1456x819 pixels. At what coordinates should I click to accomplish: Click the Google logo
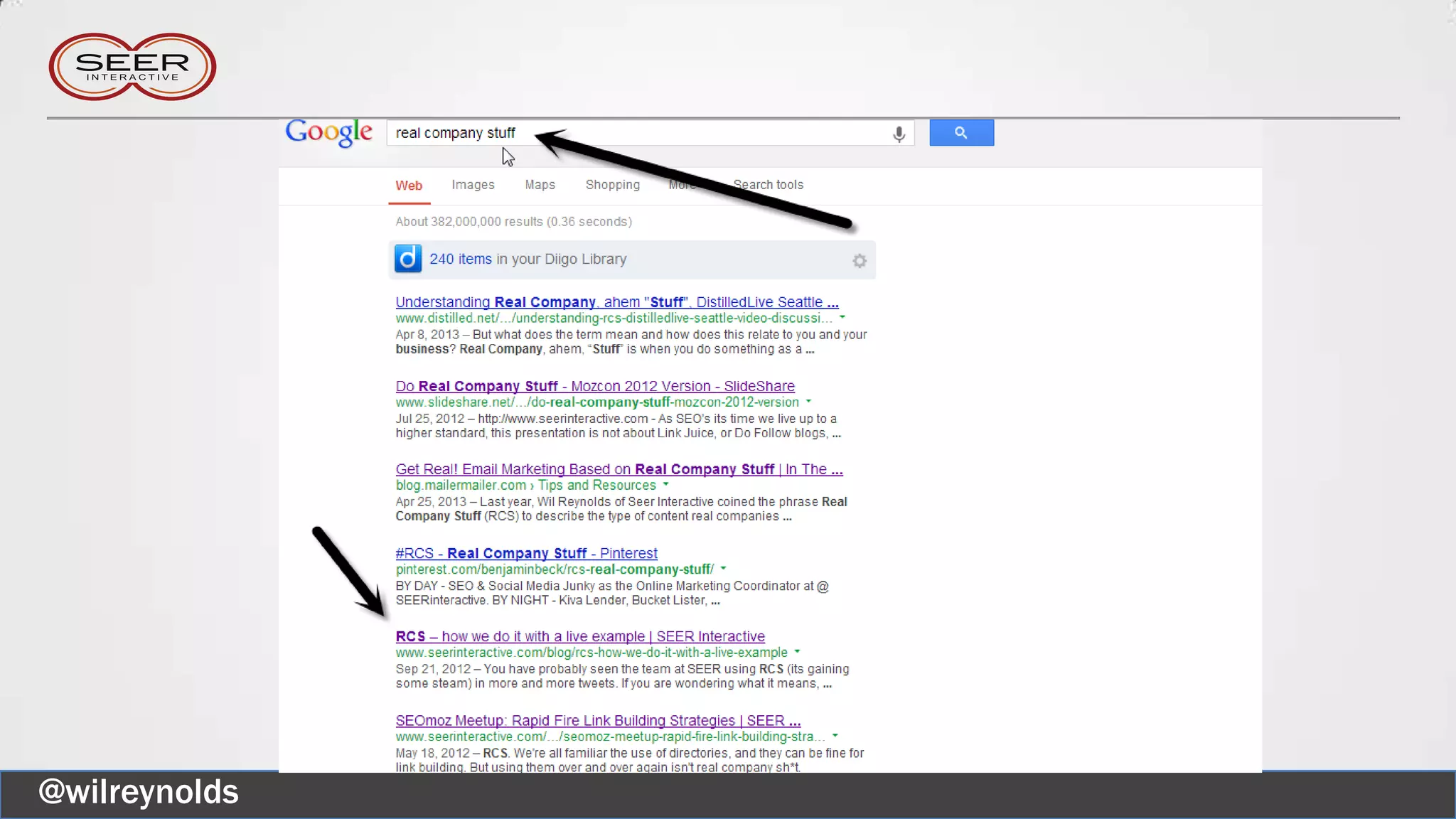(328, 132)
